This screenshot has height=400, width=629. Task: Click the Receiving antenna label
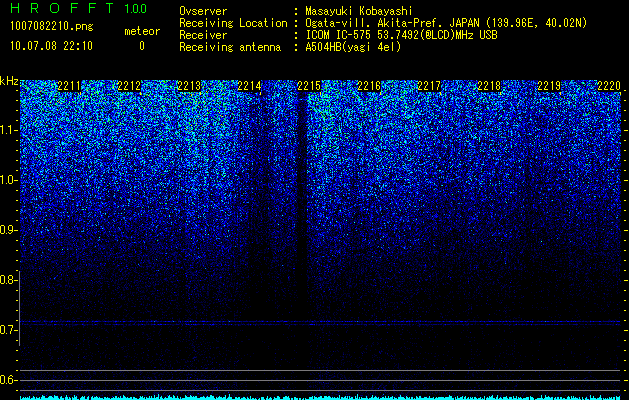click(230, 47)
